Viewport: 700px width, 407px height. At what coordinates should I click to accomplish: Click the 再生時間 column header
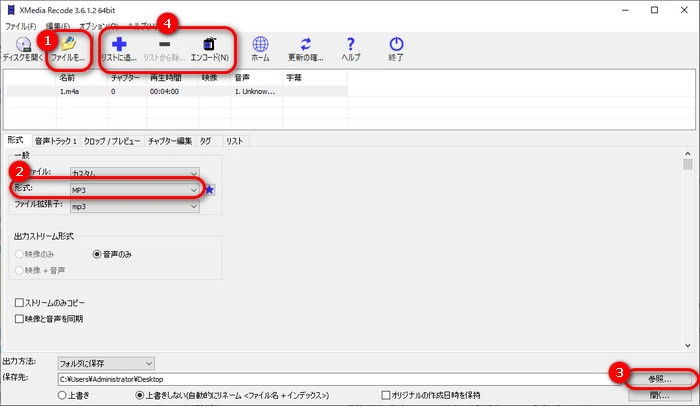pos(172,78)
